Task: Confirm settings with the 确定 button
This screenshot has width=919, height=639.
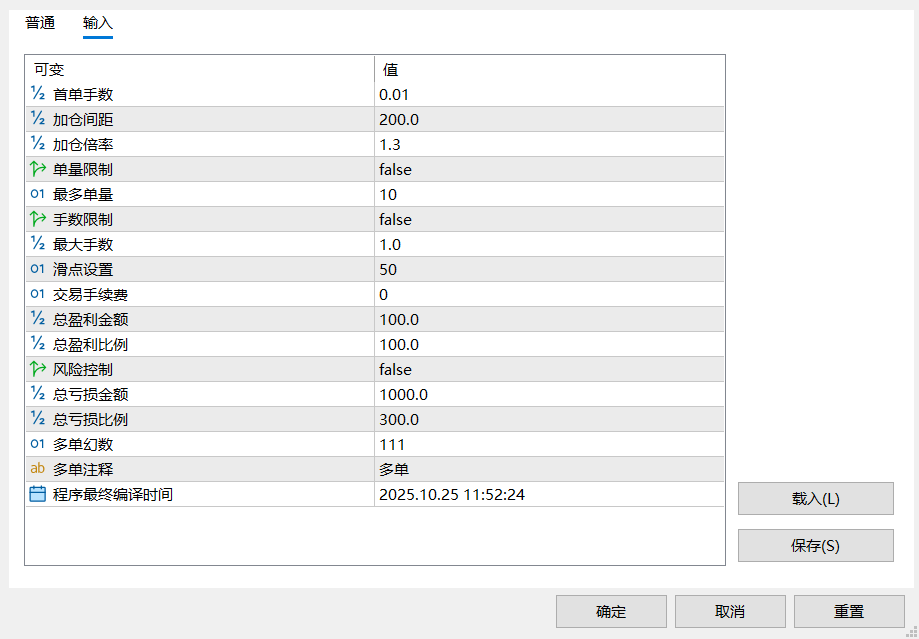Action: pyautogui.click(x=611, y=611)
